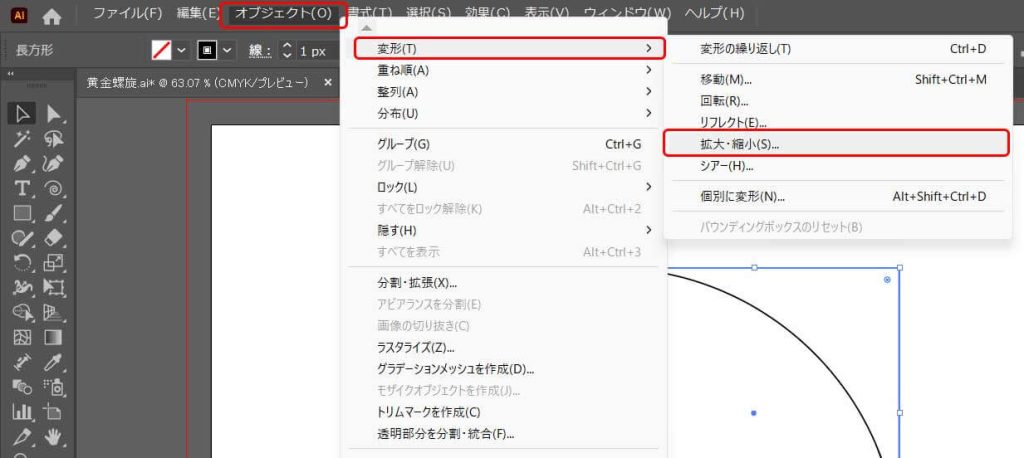
Task: Select the Magic Wand tool
Action: (22, 139)
